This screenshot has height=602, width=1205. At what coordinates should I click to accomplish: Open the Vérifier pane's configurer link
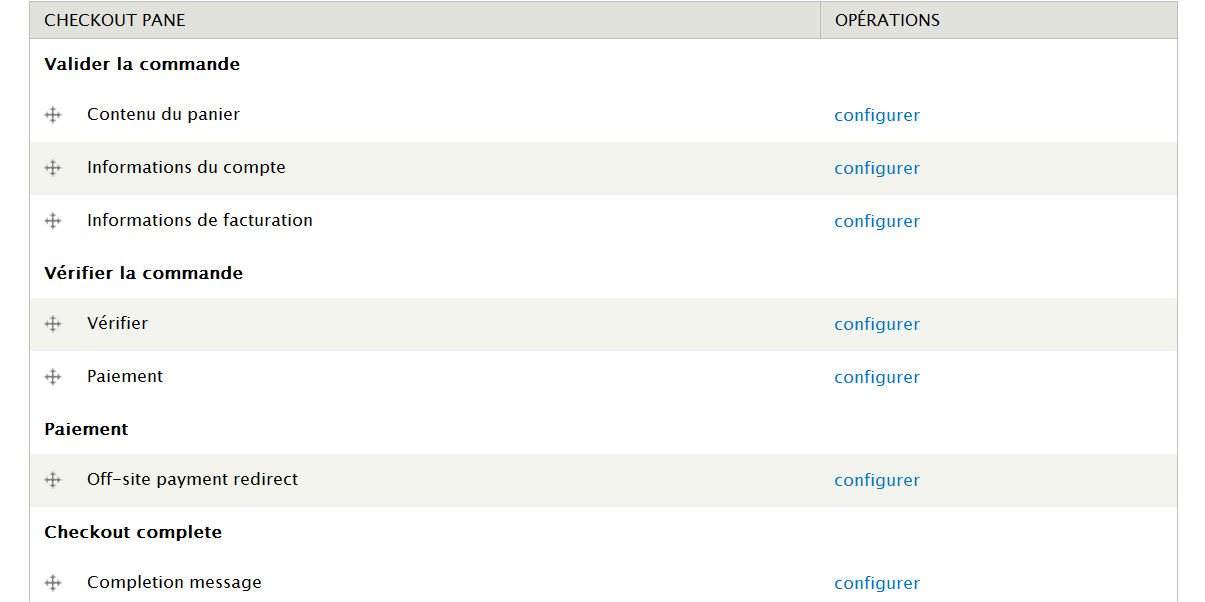(876, 324)
